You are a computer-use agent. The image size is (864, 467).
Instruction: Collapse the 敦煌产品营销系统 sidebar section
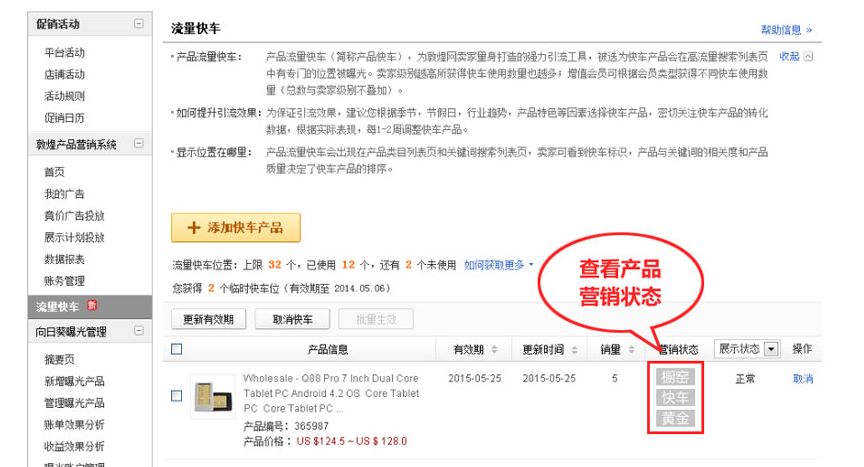point(139,143)
